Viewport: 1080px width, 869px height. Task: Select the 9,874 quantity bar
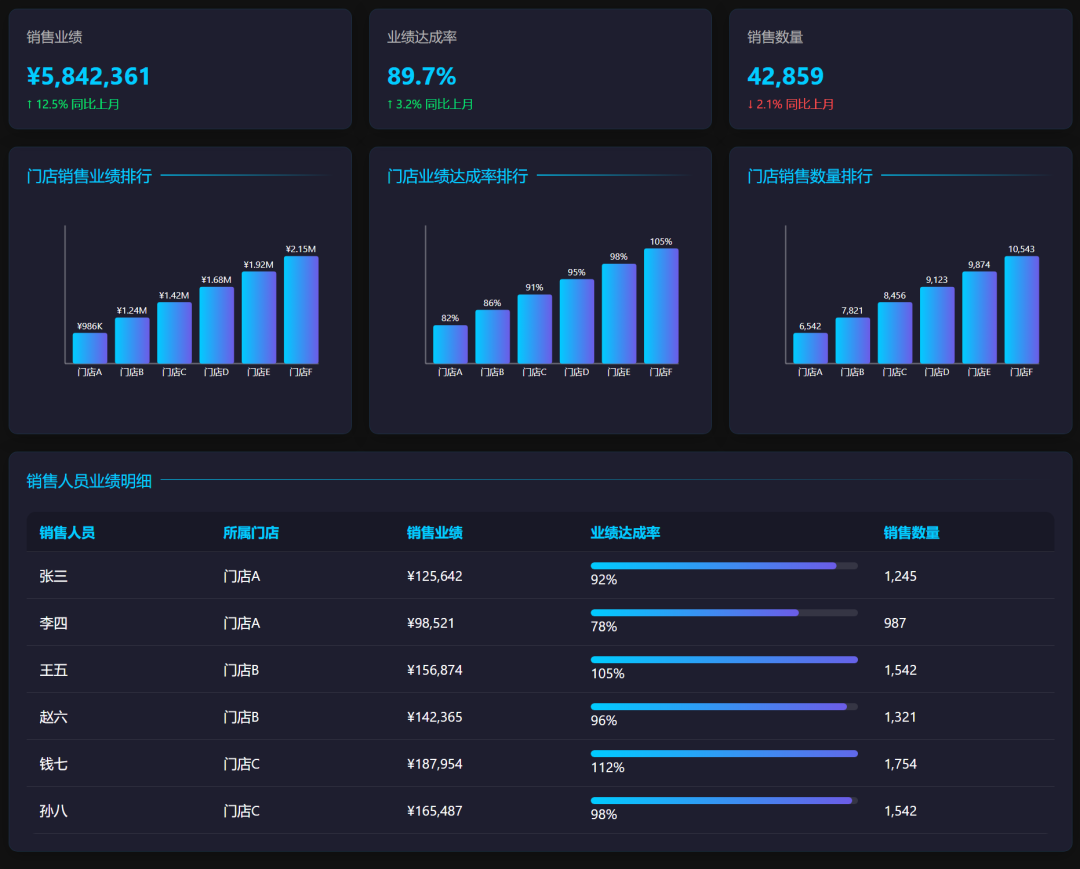click(x=979, y=317)
